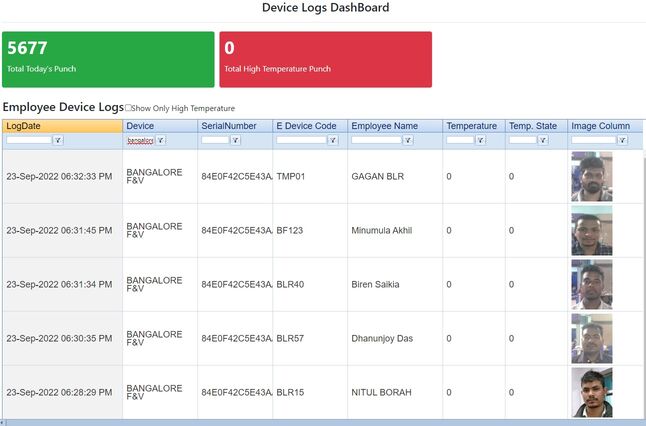Viewport: 646px width, 426px height.
Task: Click temperature value in Dhanunjoy Das row
Action: coord(449,338)
